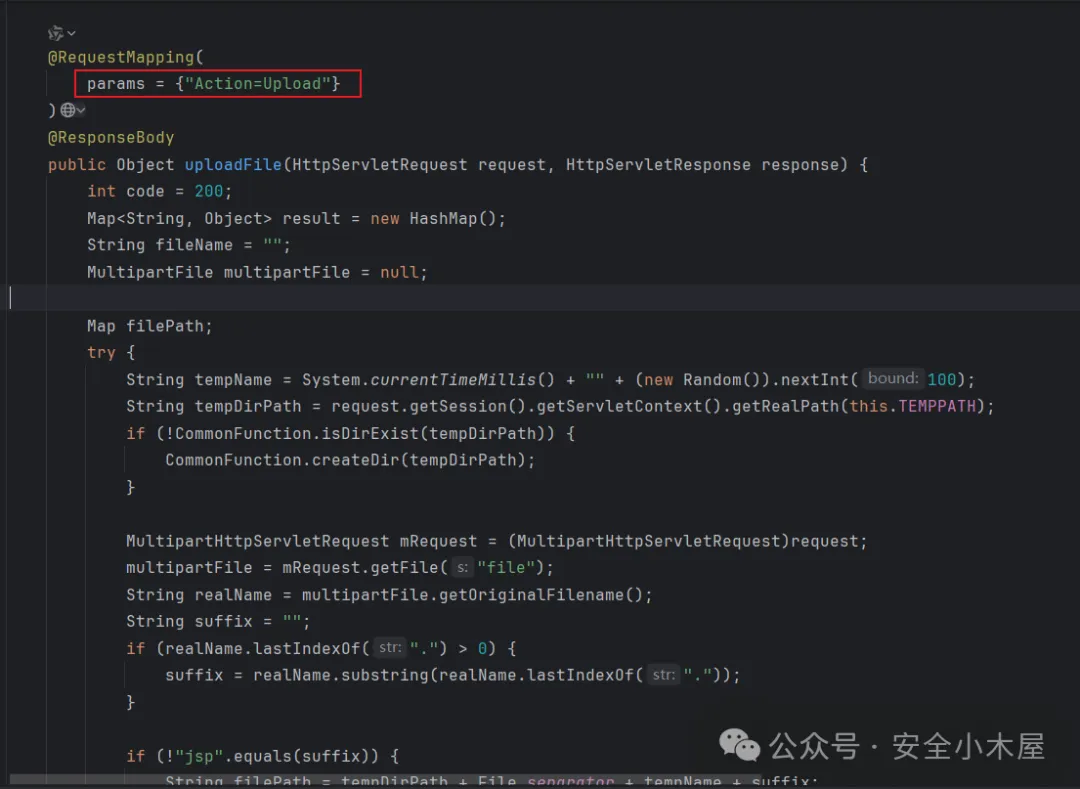The height and width of the screenshot is (789, 1080).
Task: Click the @ResponseBody annotation
Action: pos(111,137)
